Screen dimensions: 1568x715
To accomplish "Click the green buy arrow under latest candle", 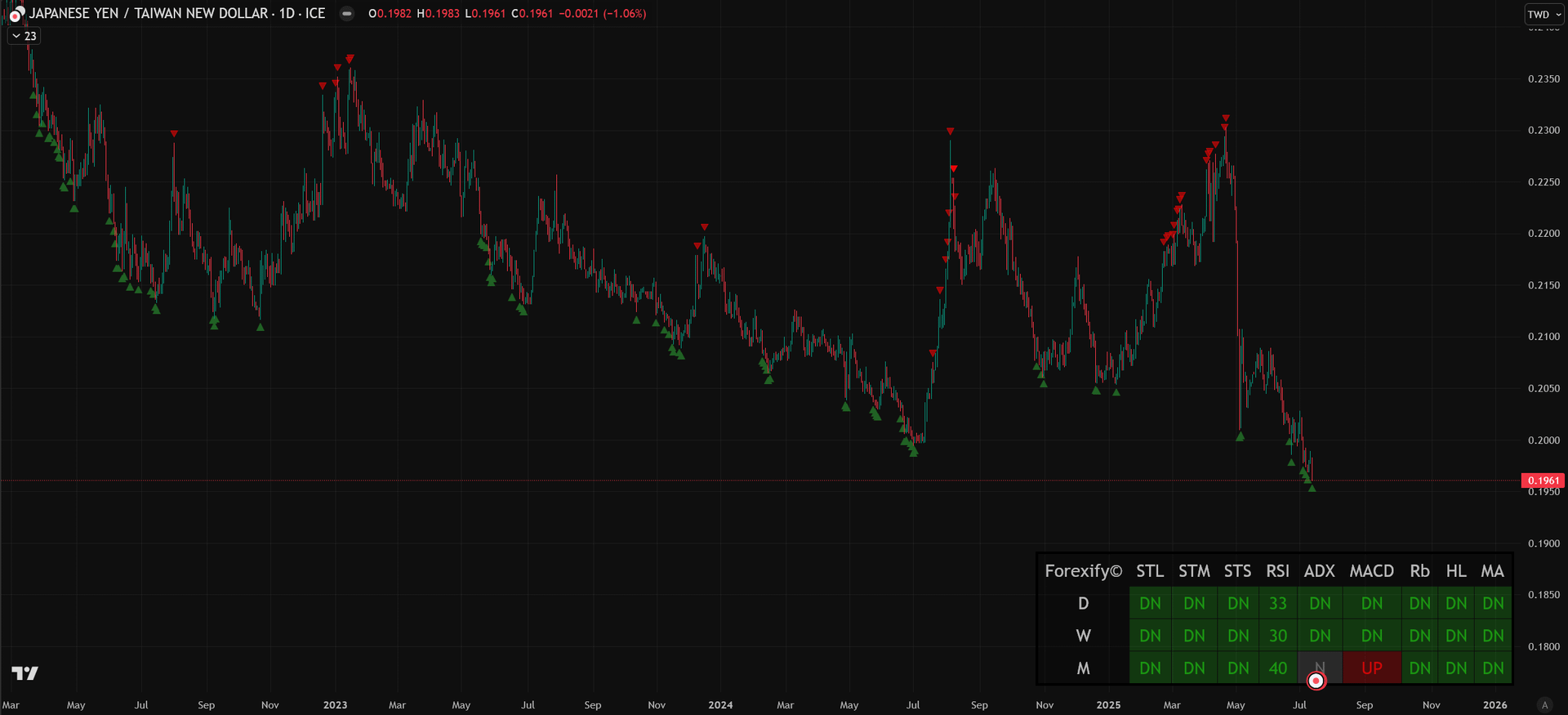I will pyautogui.click(x=1312, y=488).
